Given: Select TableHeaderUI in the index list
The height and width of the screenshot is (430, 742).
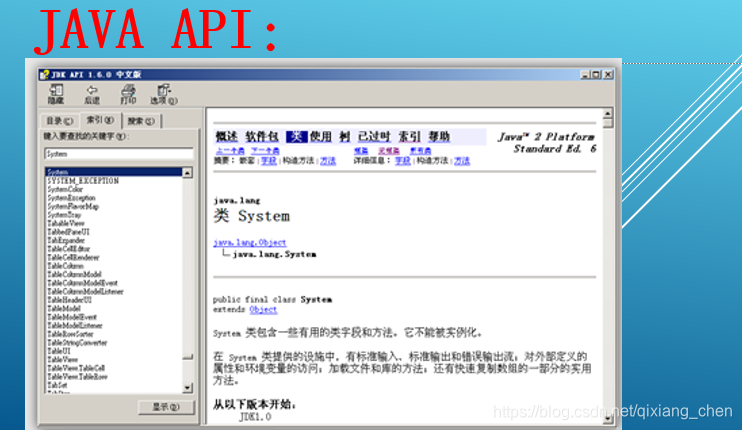Looking at the screenshot, I should [69, 300].
